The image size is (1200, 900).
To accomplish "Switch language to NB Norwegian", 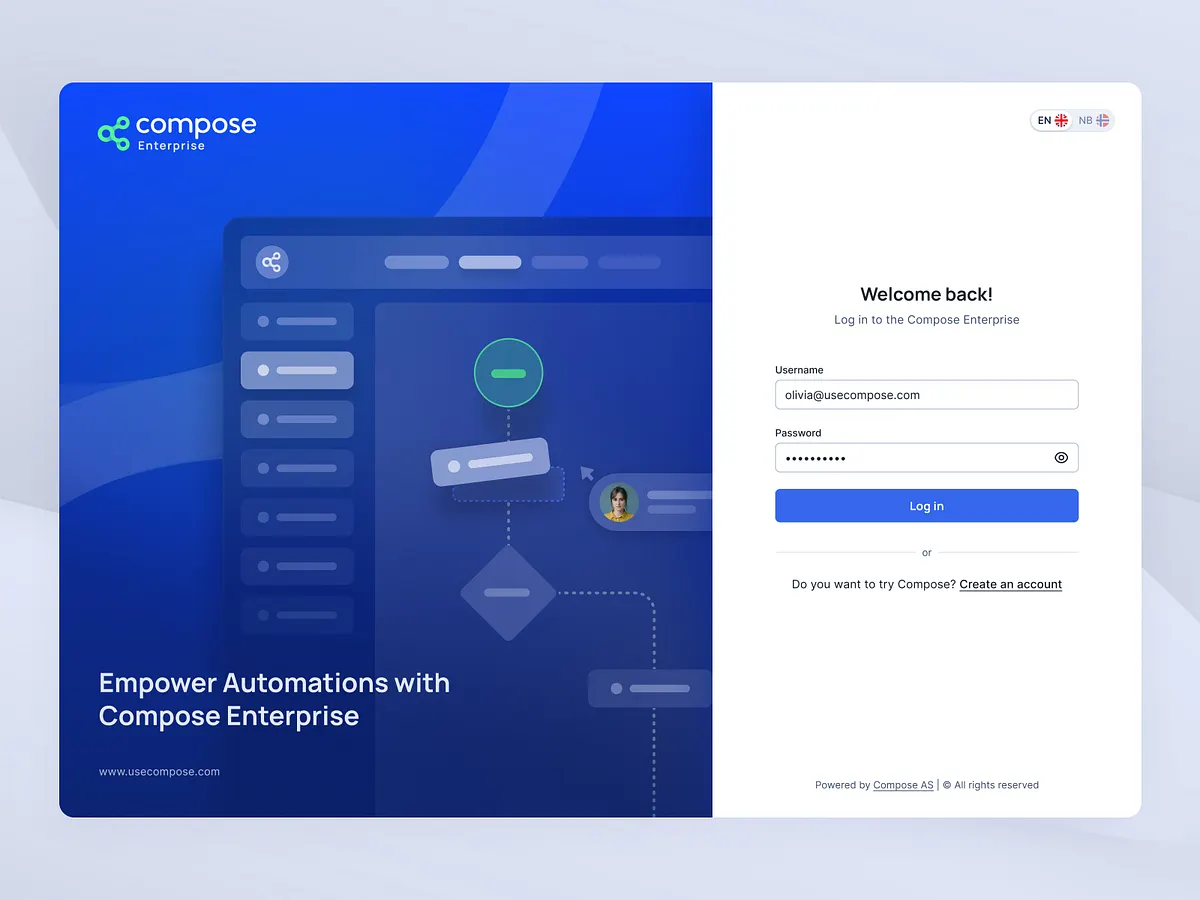I will [x=1094, y=120].
